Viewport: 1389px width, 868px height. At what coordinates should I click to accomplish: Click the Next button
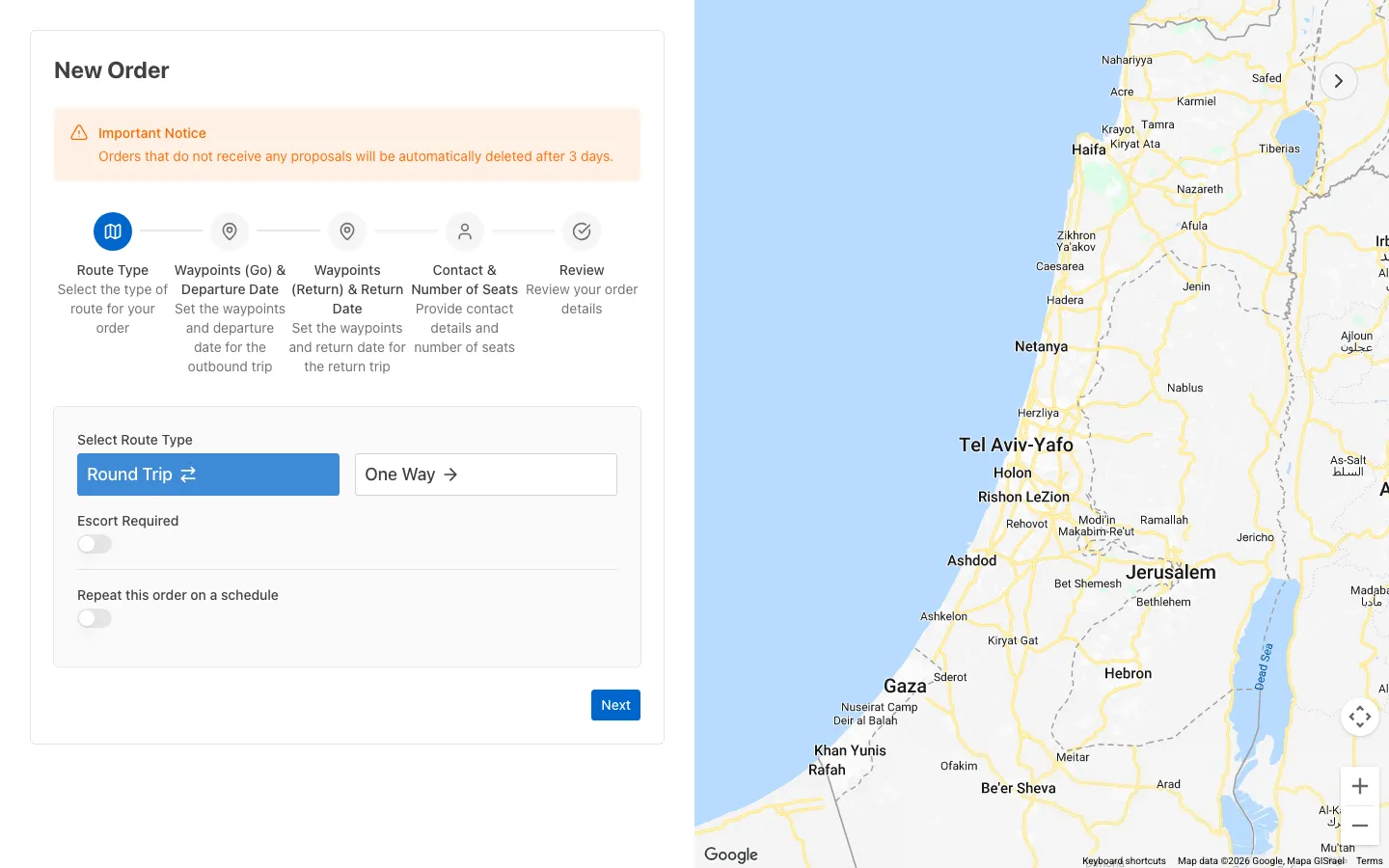(x=615, y=705)
